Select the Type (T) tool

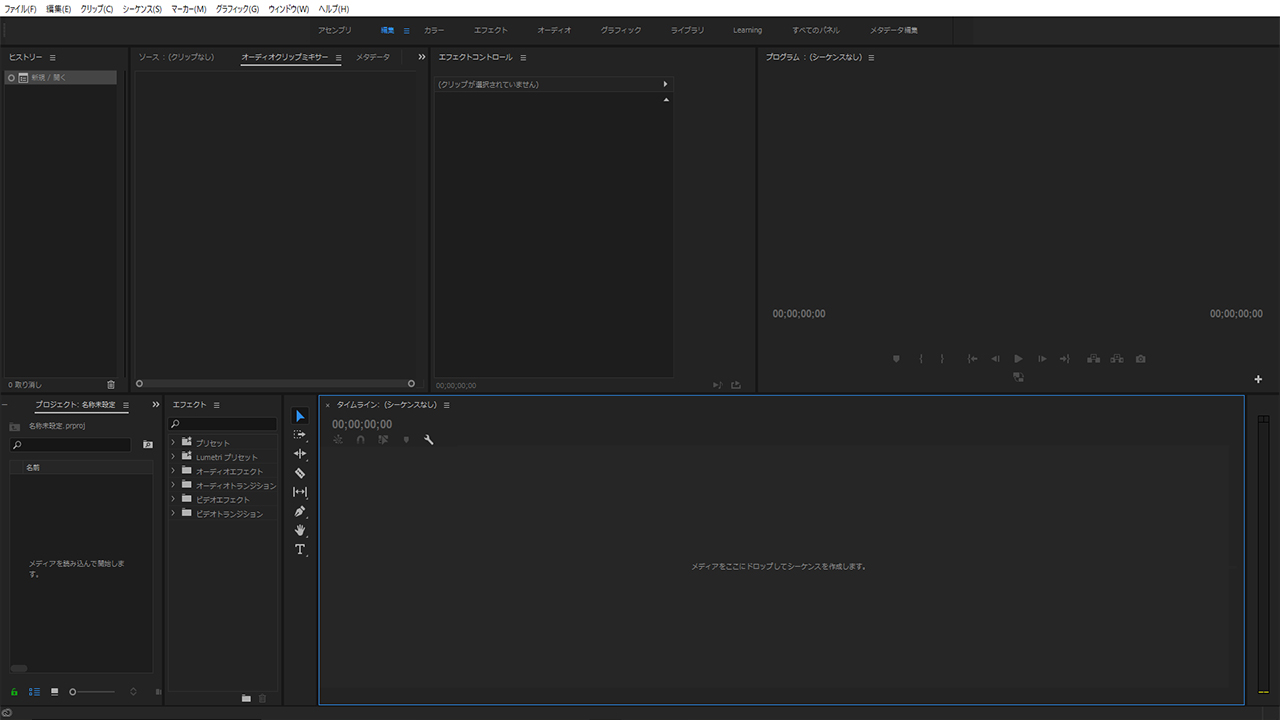pos(300,549)
